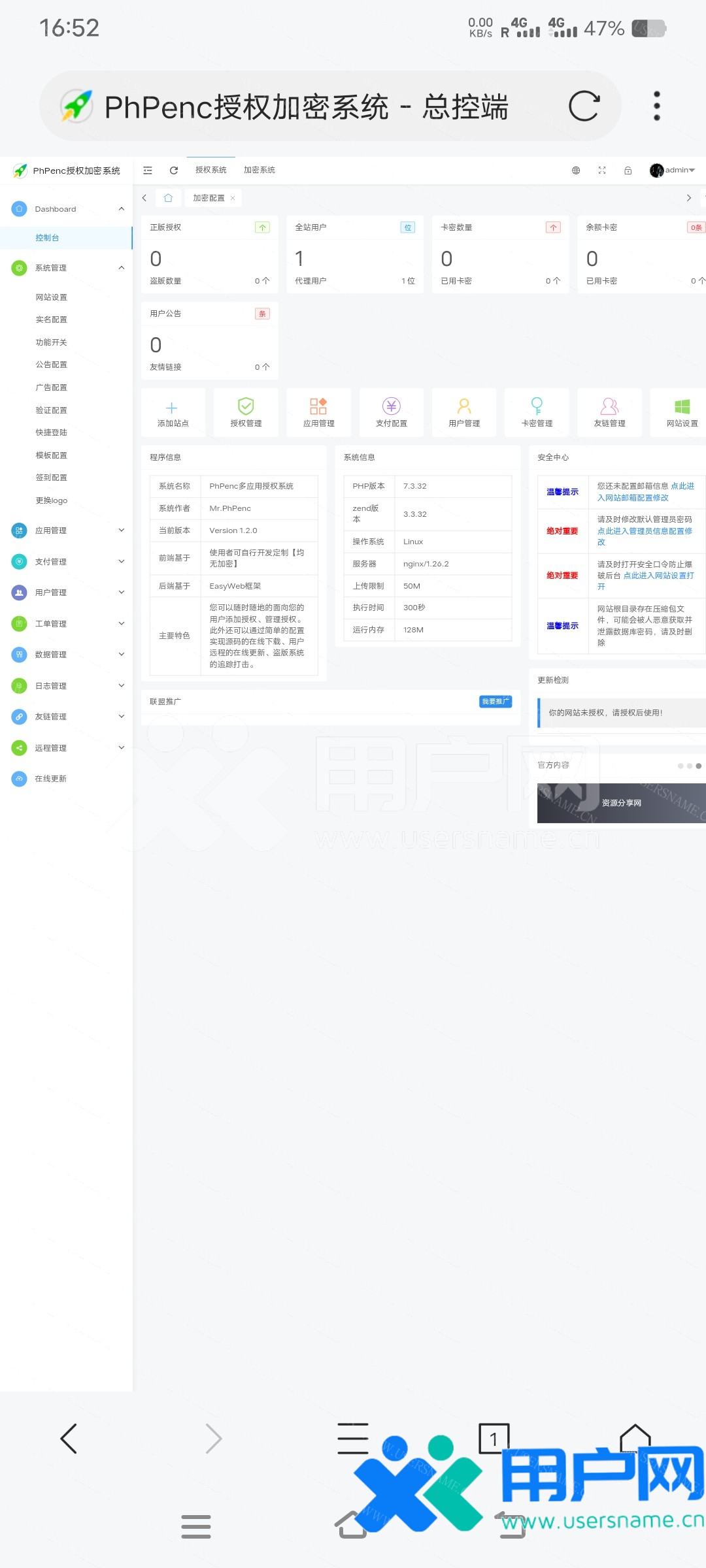The image size is (706, 1568).
Task: Expand the 用户管理 sidebar menu
Action: tap(65, 593)
